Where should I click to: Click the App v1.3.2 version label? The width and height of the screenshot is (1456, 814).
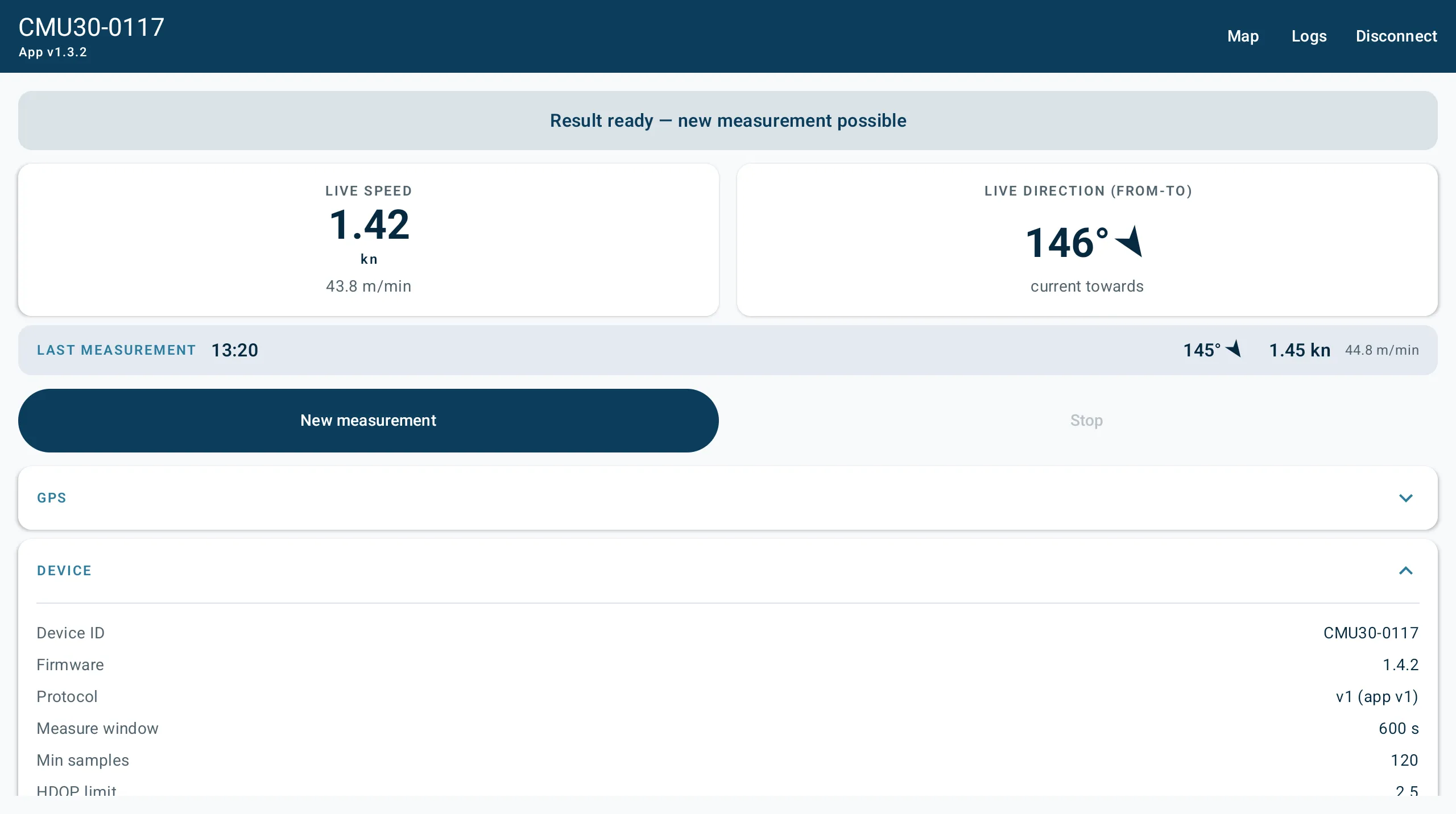coord(53,52)
